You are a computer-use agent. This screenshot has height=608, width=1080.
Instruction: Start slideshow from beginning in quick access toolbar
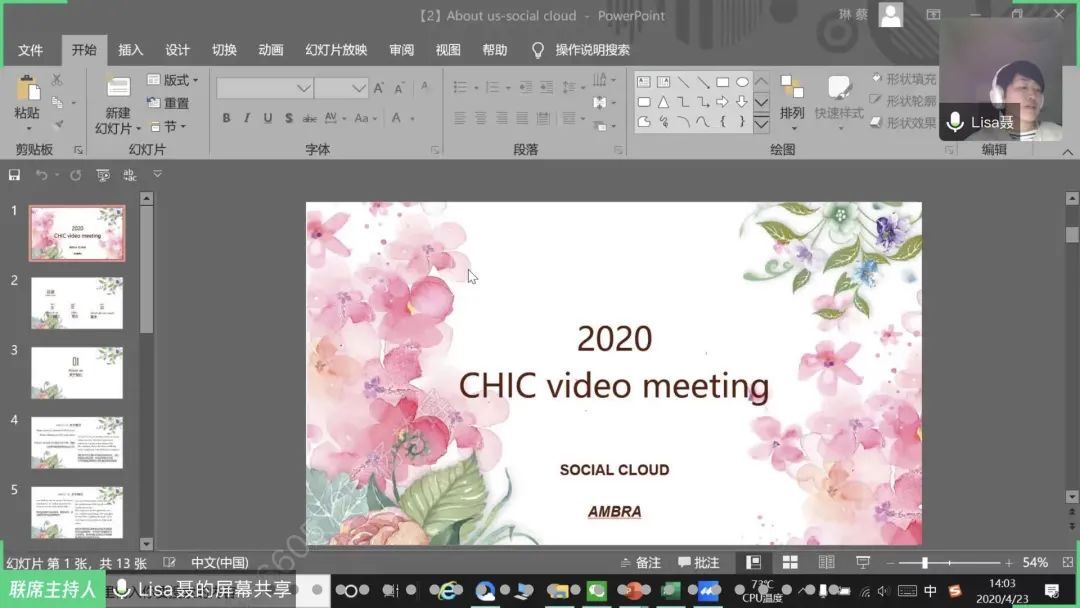point(103,175)
